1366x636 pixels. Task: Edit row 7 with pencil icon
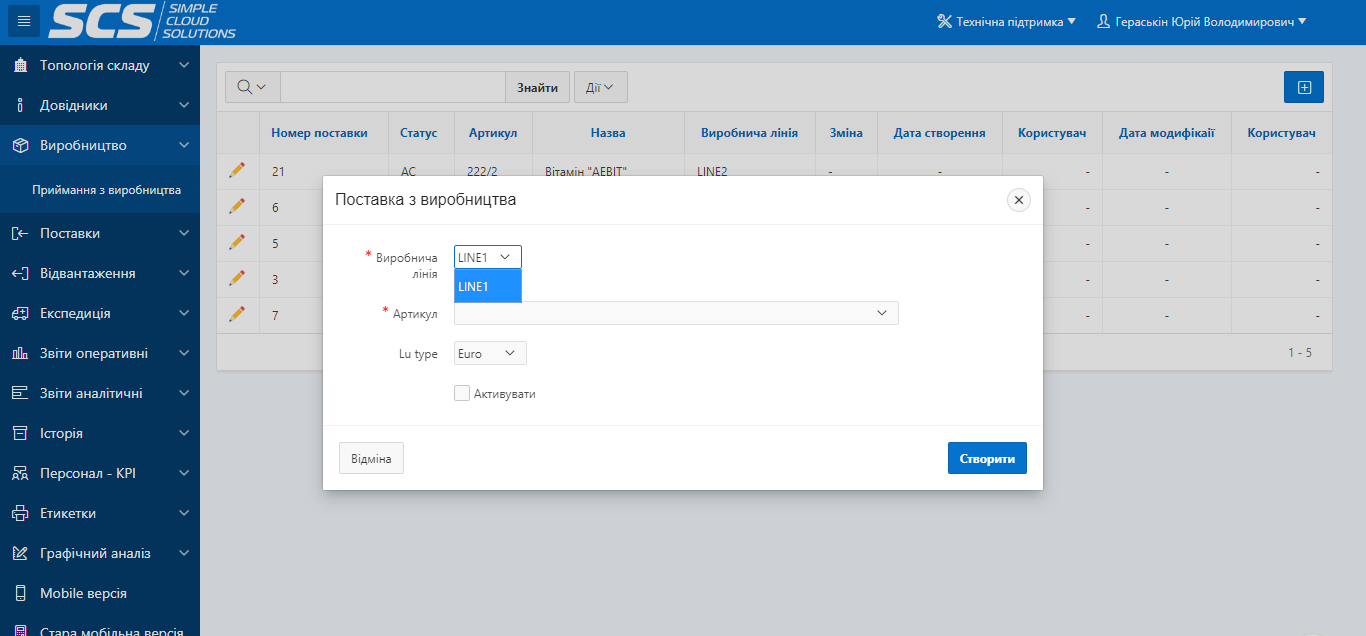pyautogui.click(x=237, y=314)
